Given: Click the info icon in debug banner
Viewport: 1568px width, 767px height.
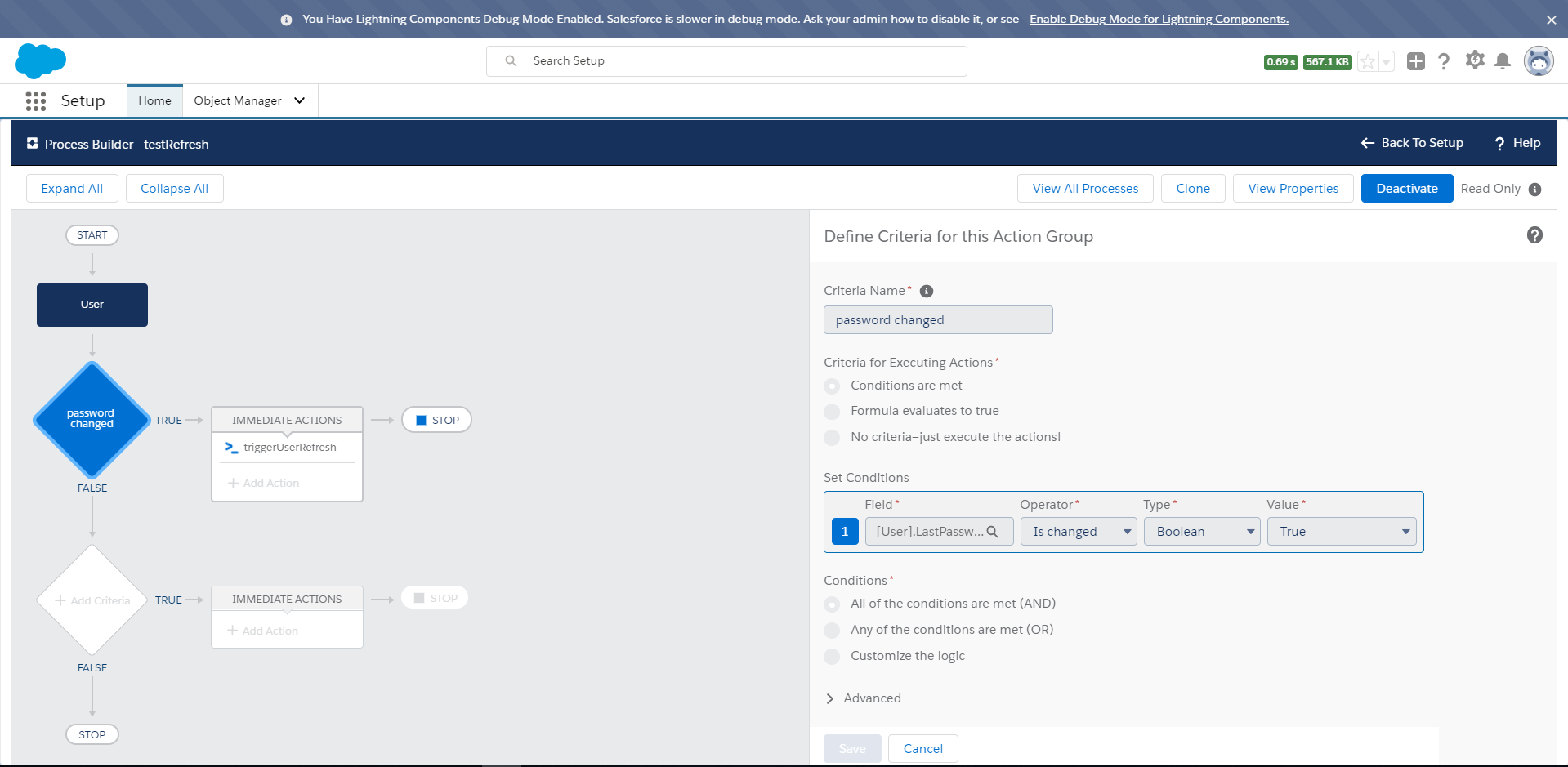Looking at the screenshot, I should (x=286, y=20).
